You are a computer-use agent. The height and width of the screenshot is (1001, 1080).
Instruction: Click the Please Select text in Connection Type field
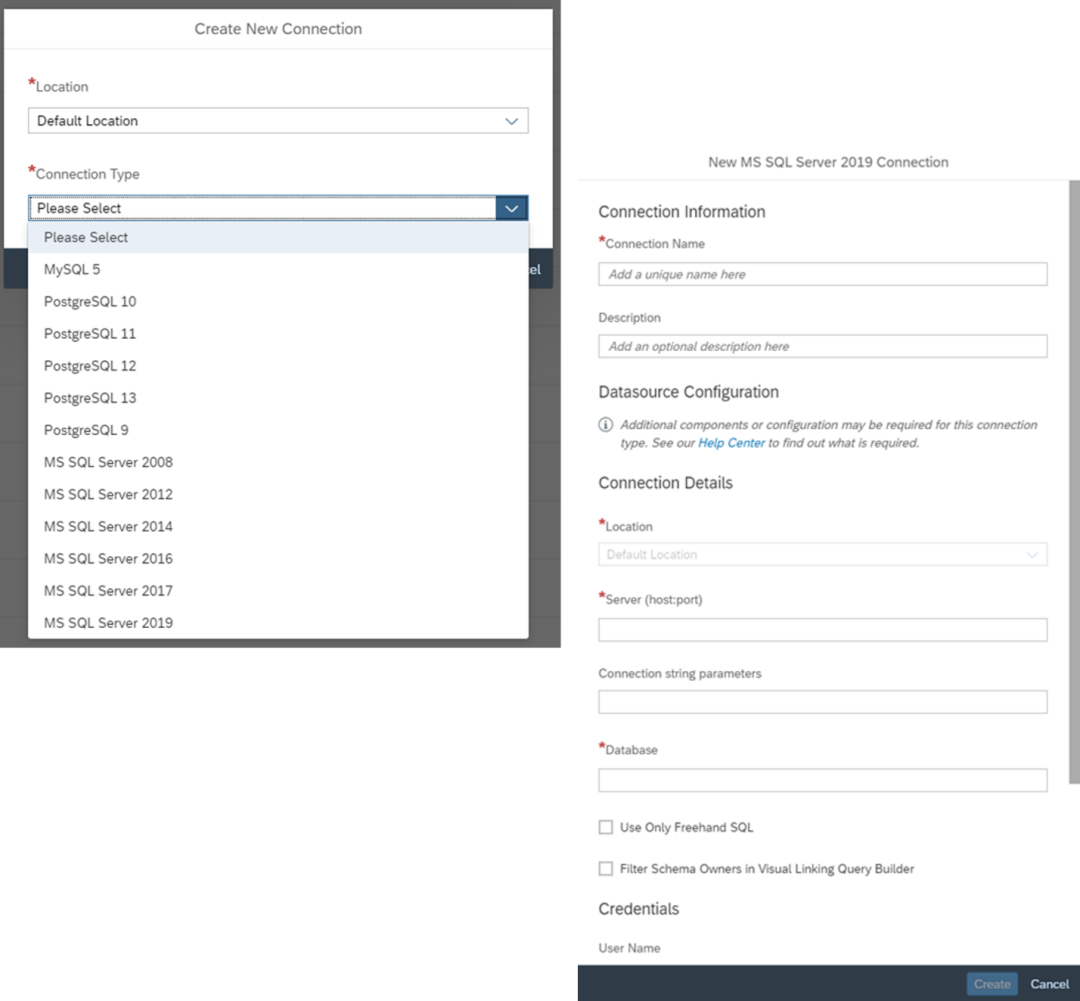[79, 208]
